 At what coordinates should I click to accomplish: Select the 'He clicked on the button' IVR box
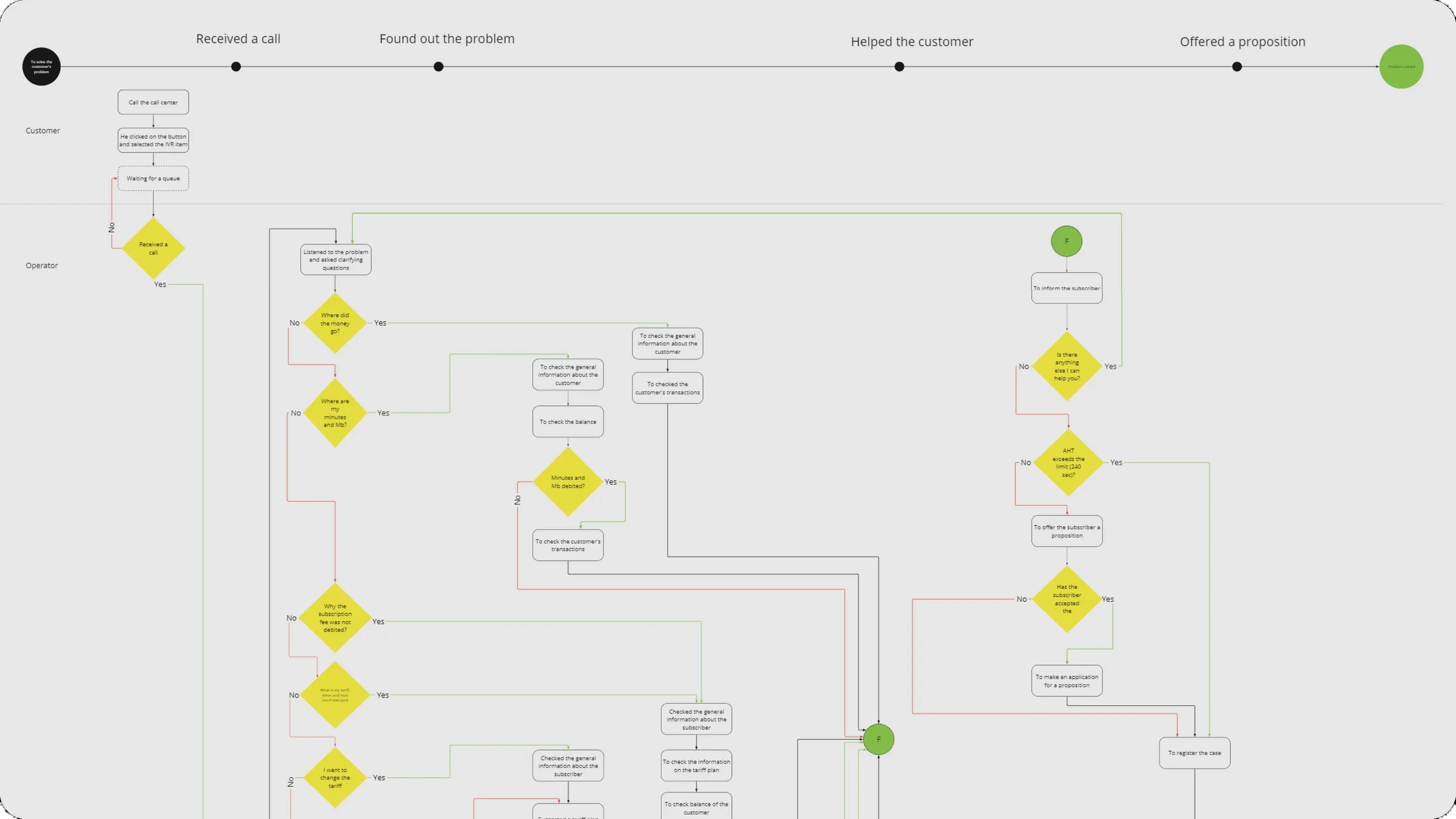[x=153, y=140]
